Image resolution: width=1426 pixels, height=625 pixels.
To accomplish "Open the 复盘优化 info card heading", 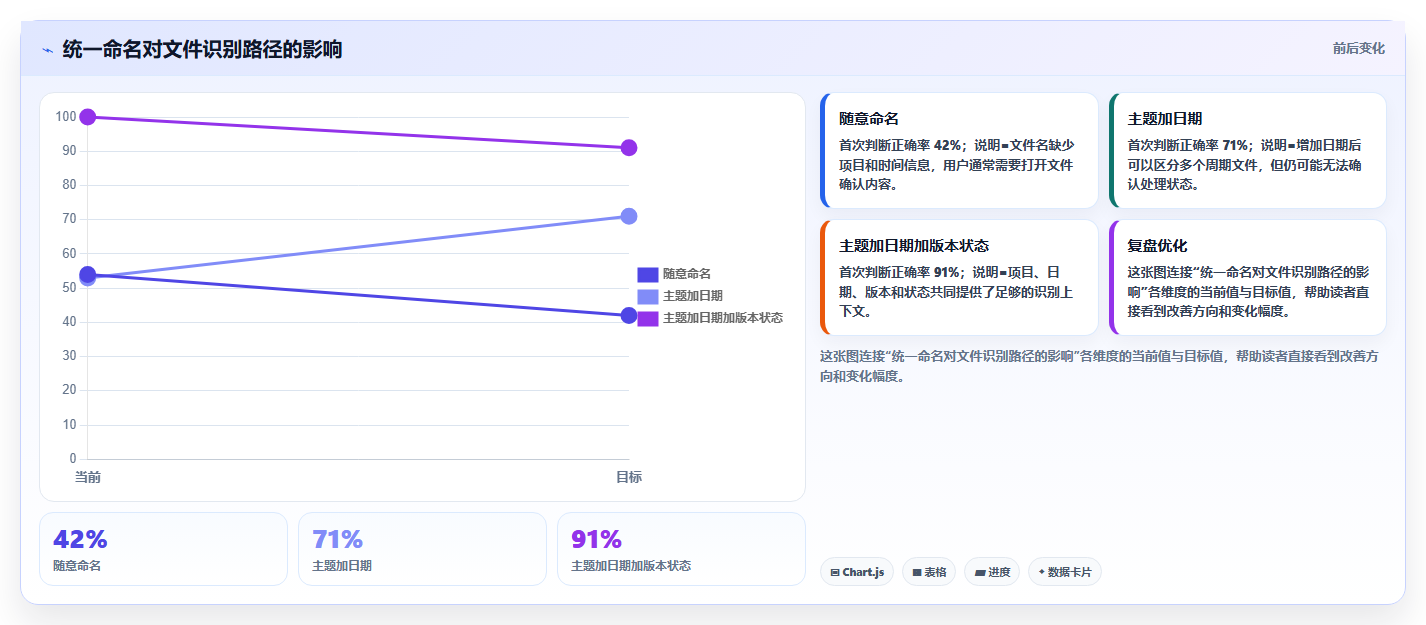I will pyautogui.click(x=1157, y=246).
